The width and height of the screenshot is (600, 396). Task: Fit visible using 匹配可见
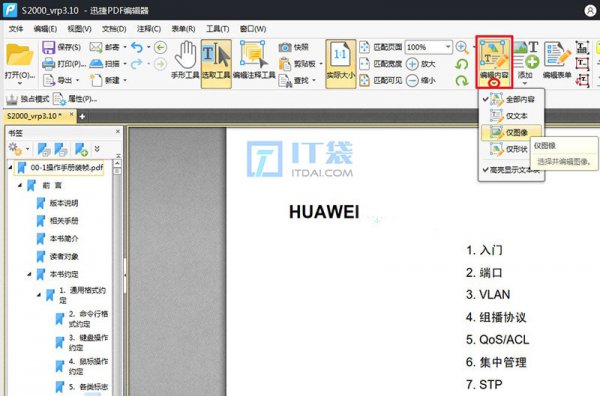[381, 80]
